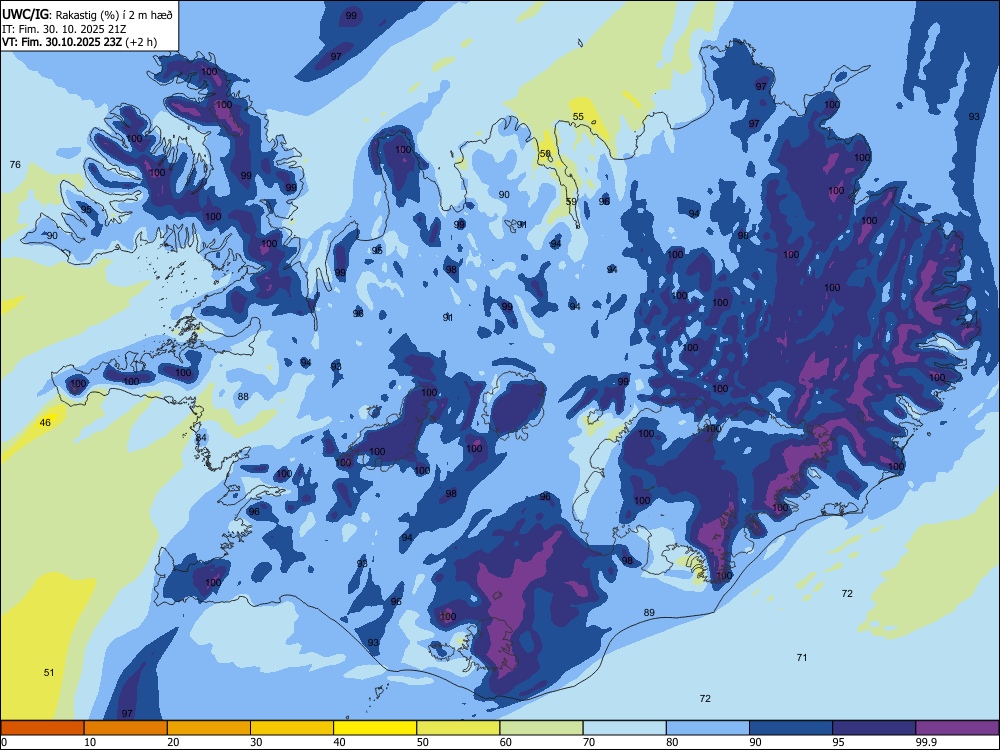Pick the dark indigo 95–99.9 legend swatch
The image size is (1000, 750).
point(874,728)
